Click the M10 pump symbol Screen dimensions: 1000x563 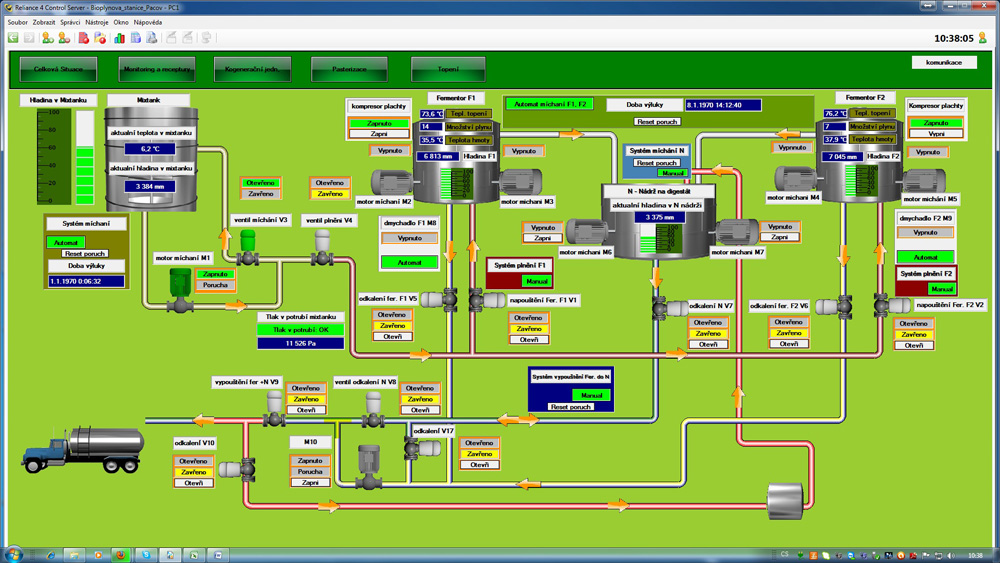coord(369,467)
